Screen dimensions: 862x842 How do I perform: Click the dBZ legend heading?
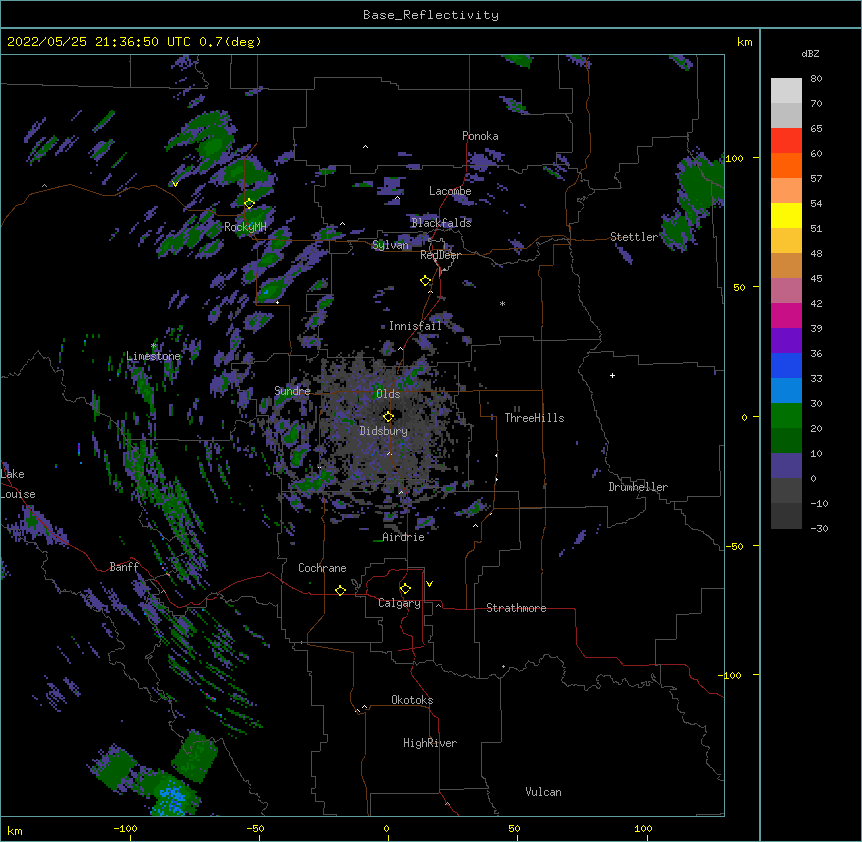pos(810,53)
